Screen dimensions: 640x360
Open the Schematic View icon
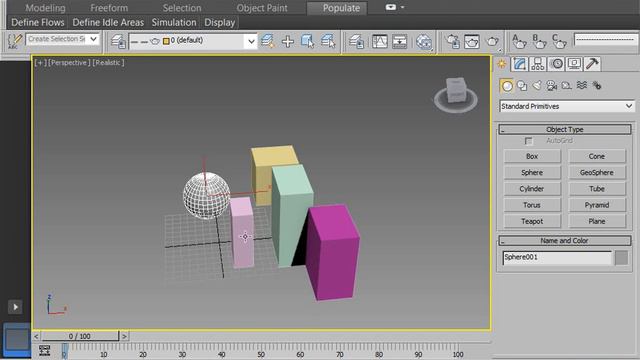point(400,41)
